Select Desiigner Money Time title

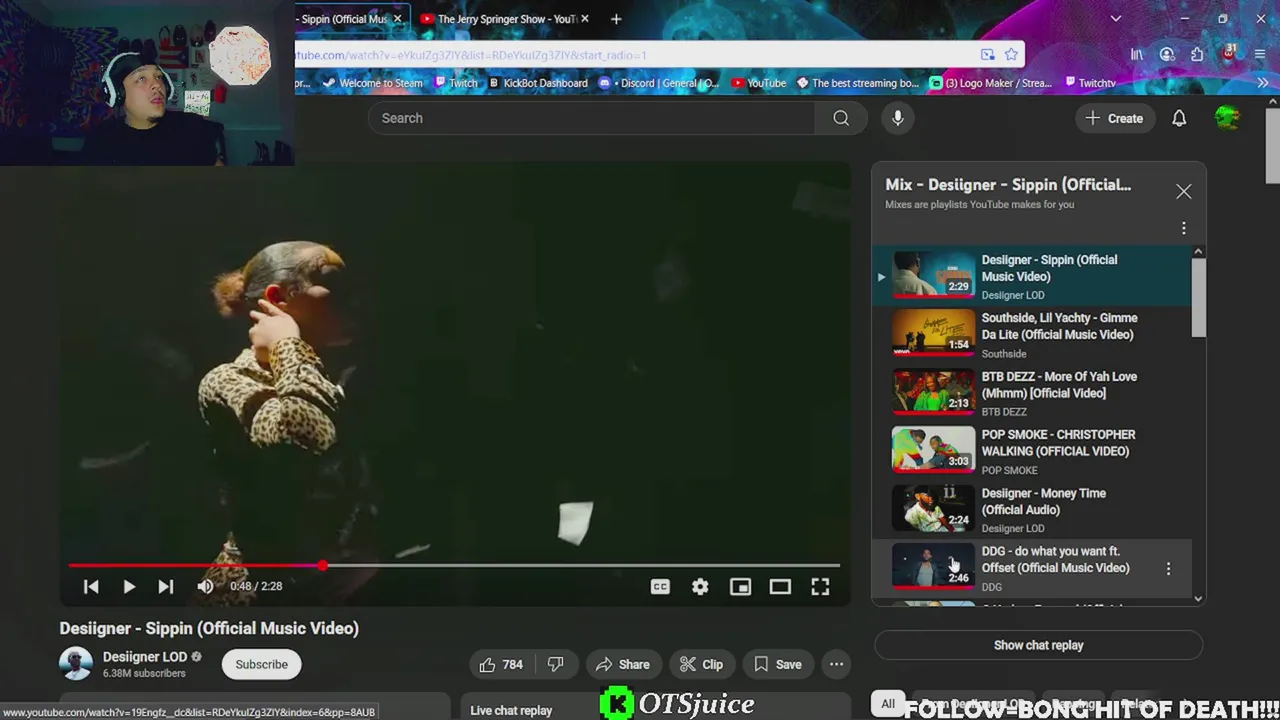(1043, 501)
